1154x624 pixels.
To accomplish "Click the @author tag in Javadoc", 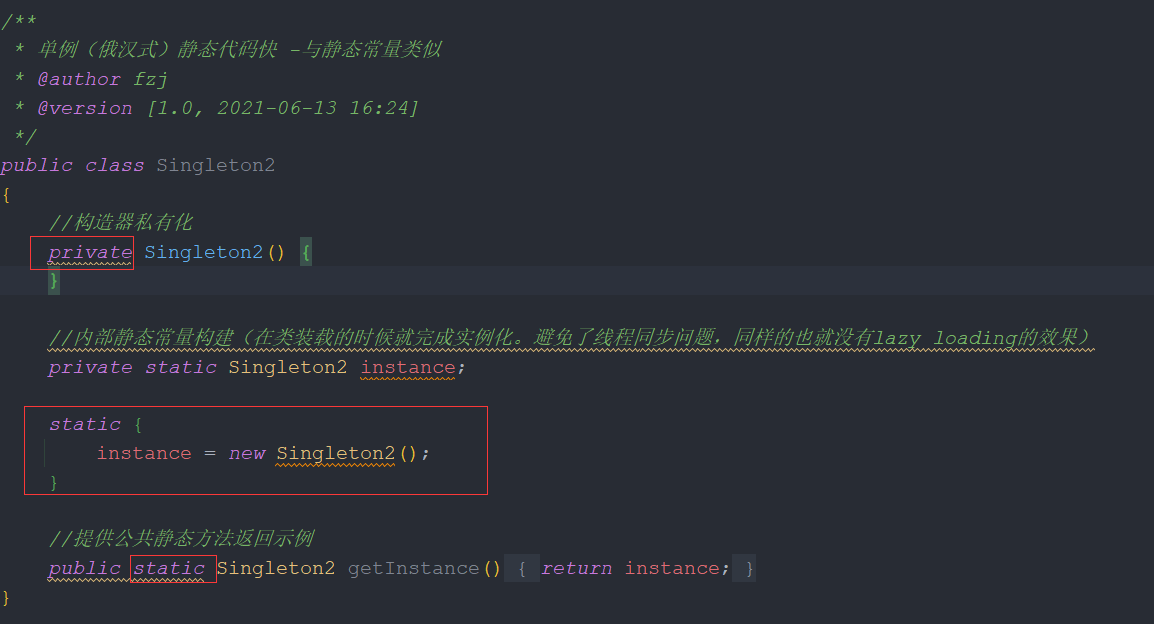I will (x=79, y=79).
